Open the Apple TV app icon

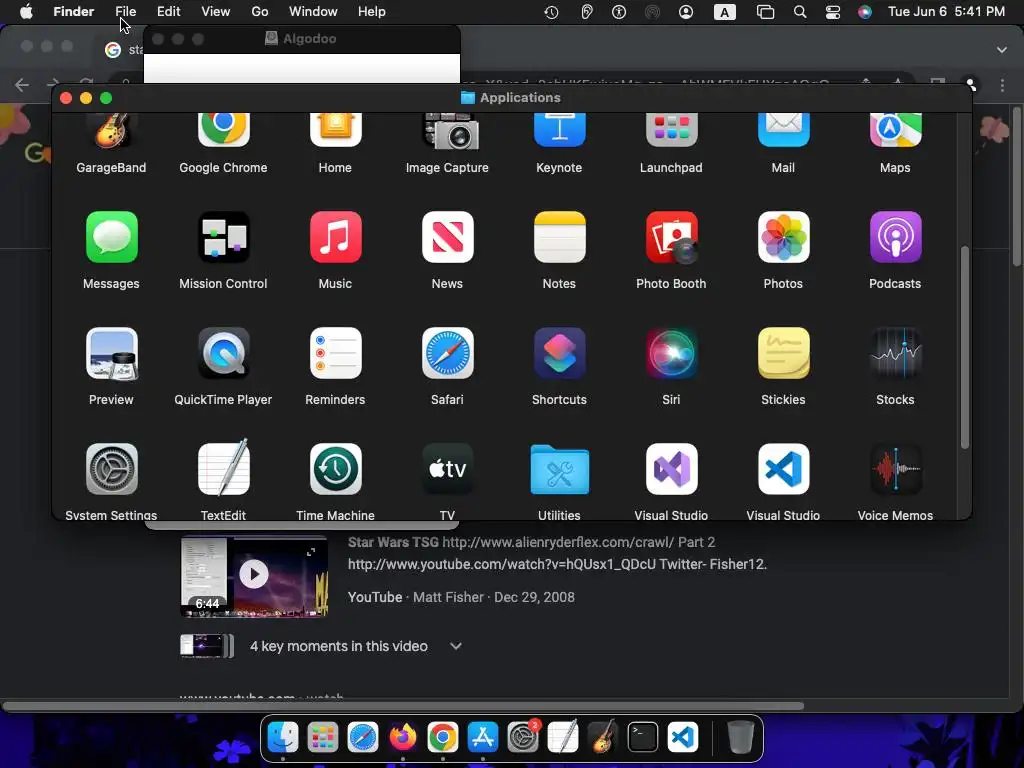(447, 469)
